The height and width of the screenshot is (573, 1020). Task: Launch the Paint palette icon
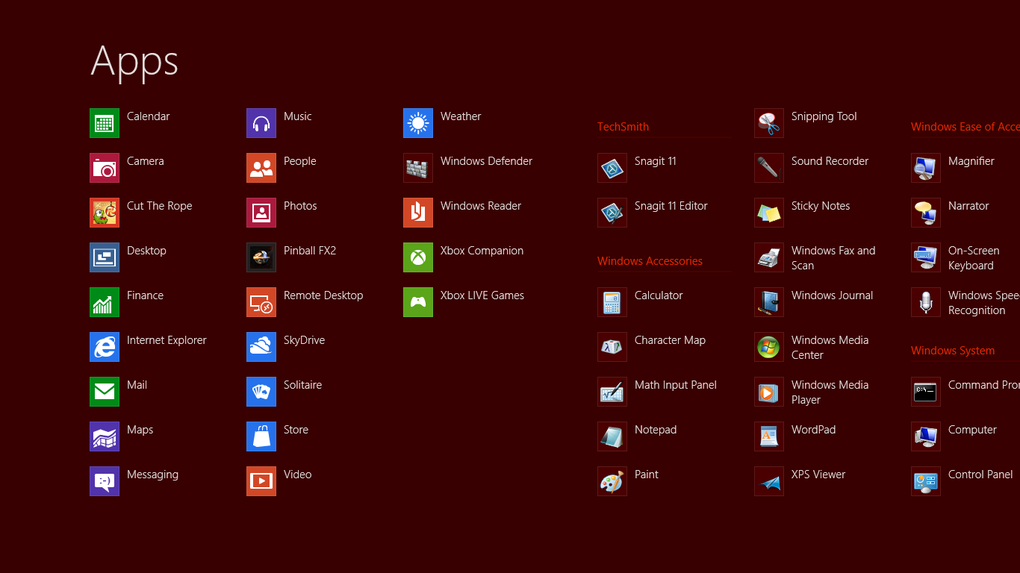pos(612,481)
